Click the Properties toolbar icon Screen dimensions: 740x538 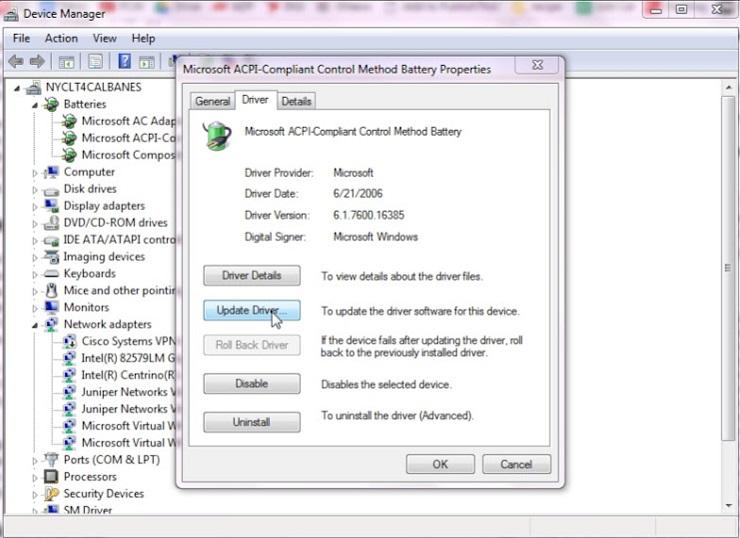pos(95,62)
